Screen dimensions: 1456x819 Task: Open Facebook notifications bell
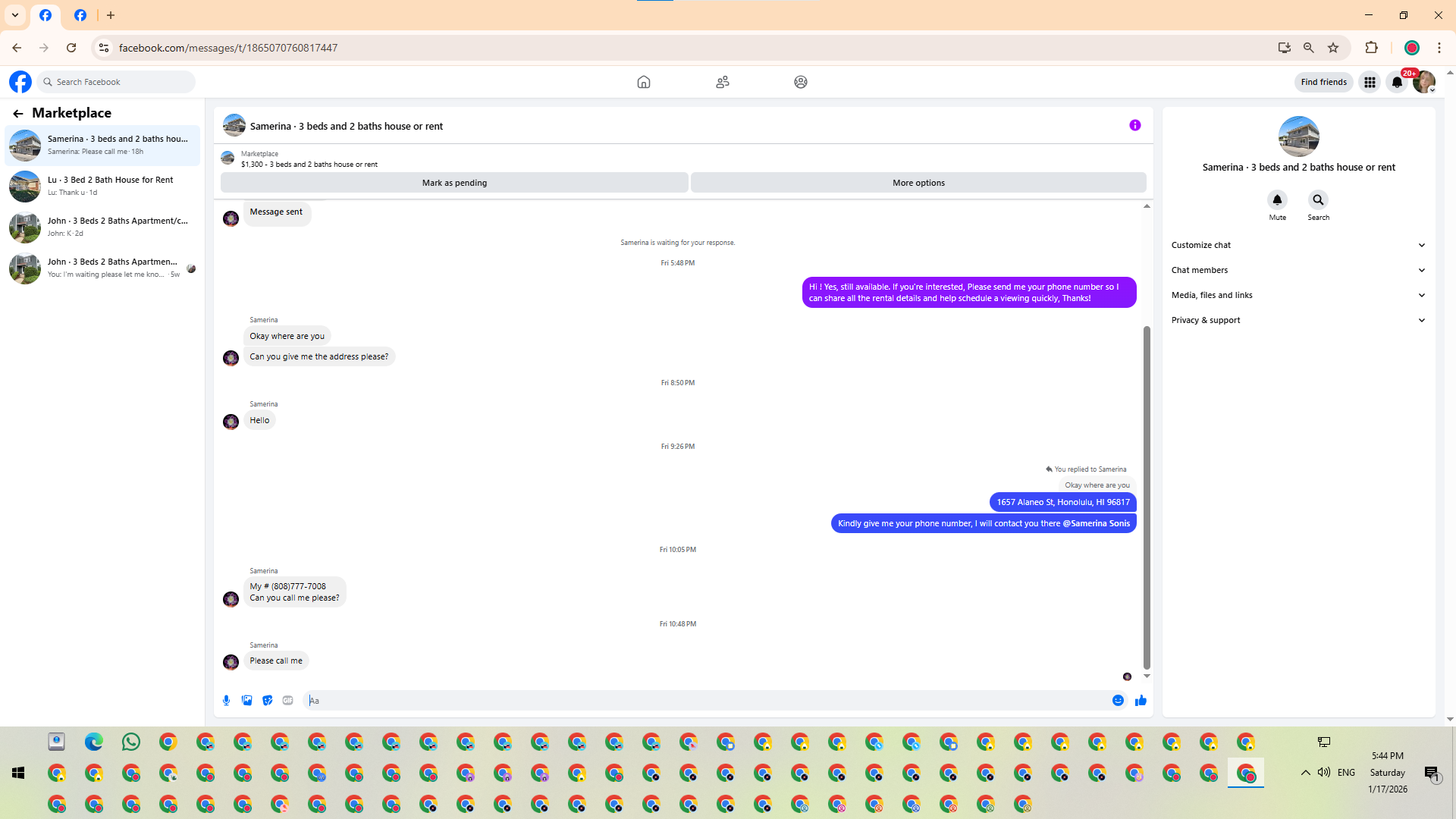coord(1397,82)
